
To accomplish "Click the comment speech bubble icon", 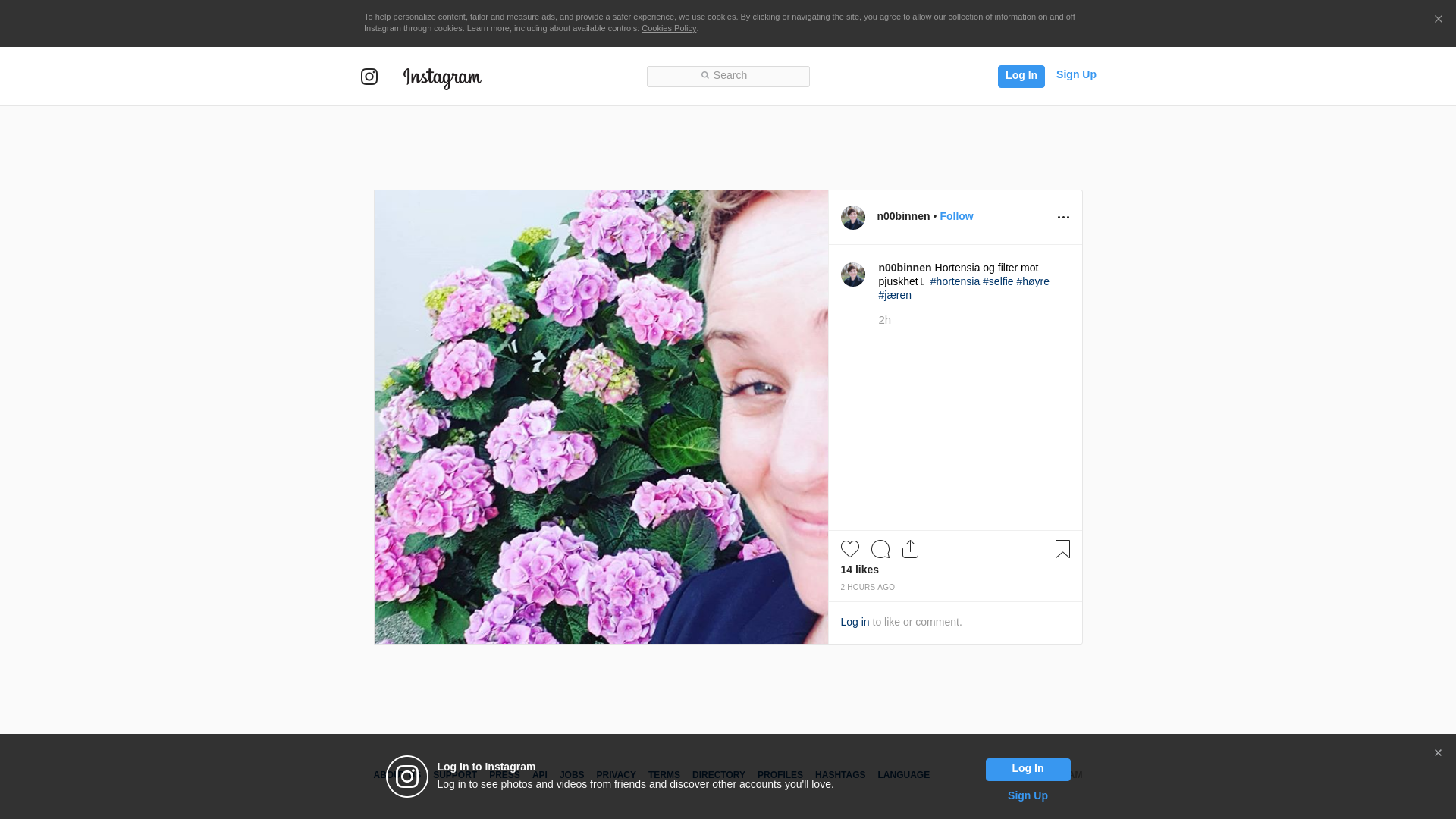I will (880, 549).
